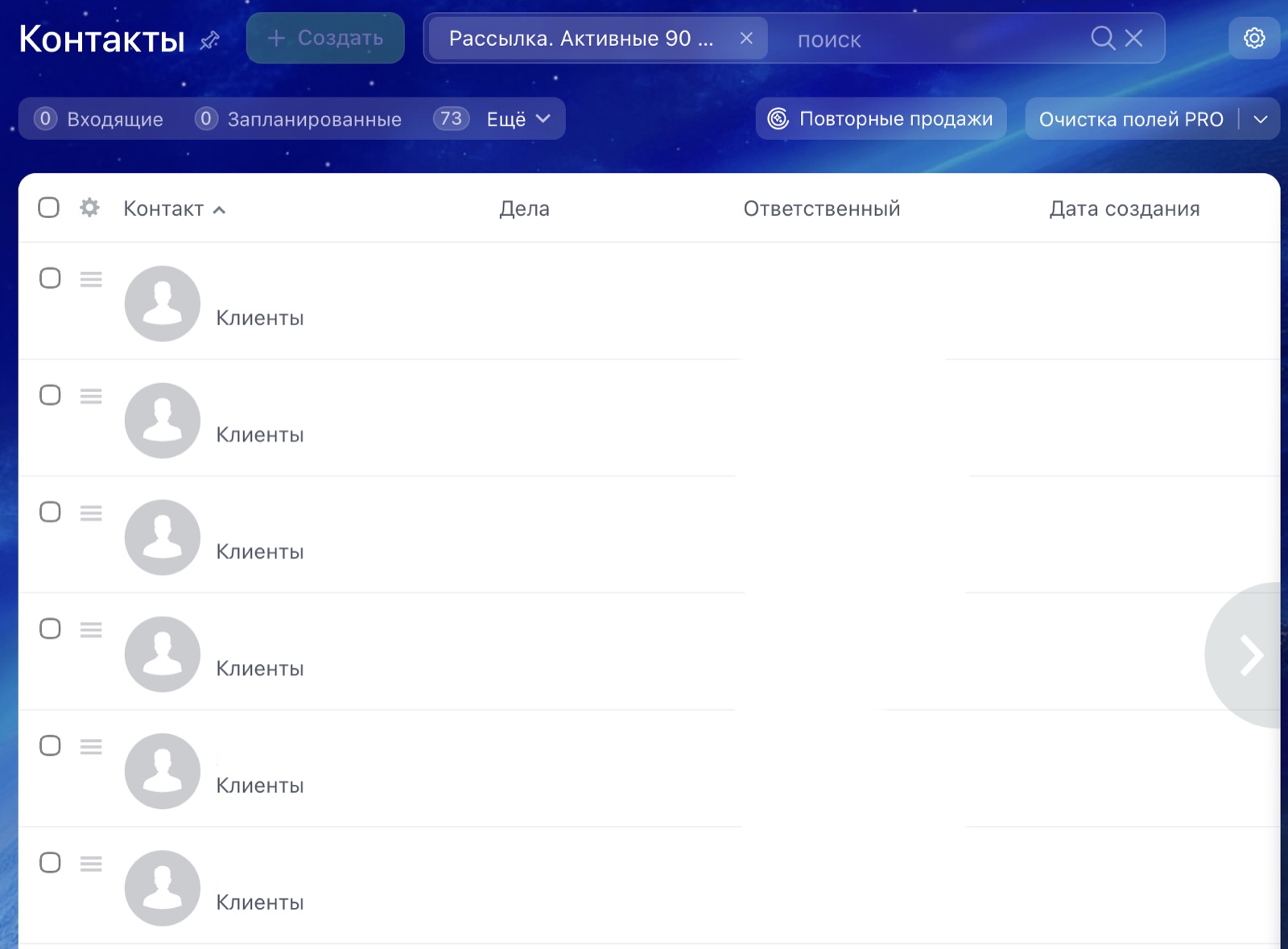Remove the Рассылка. Активные 90 filter chip
1288x949 pixels.
coord(746,39)
